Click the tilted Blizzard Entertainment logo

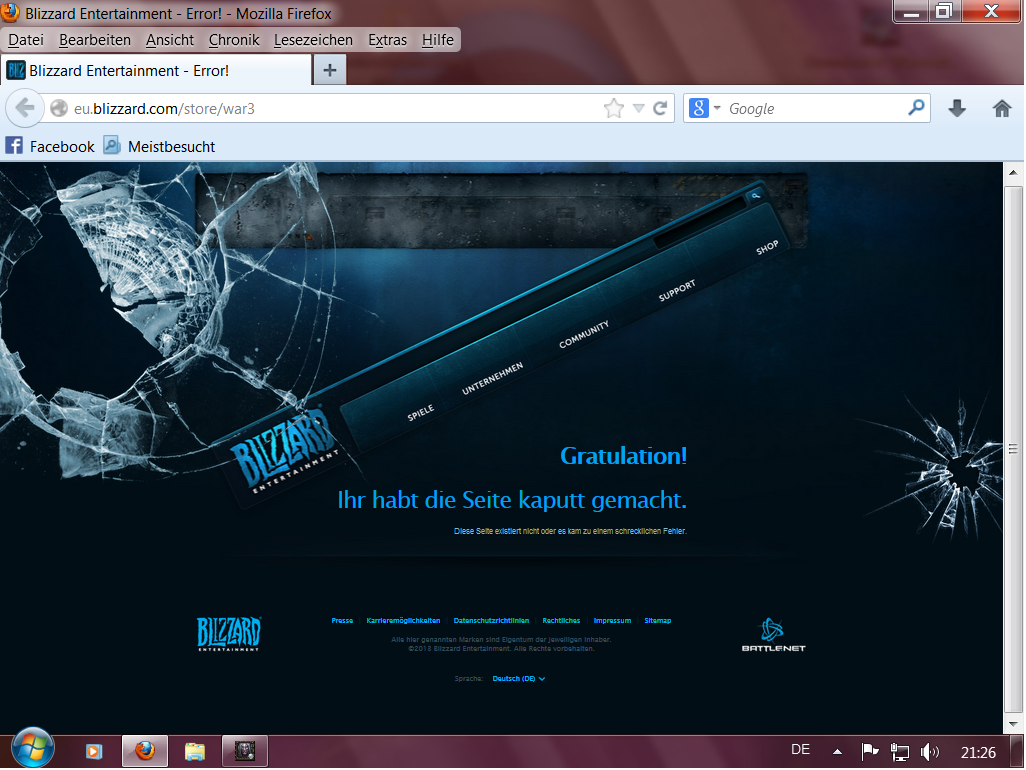(285, 451)
